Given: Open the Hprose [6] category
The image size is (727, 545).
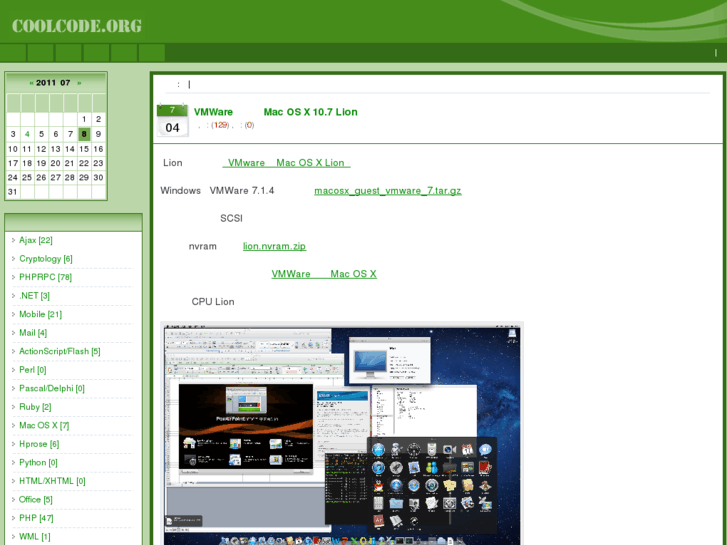Looking at the screenshot, I should pyautogui.click(x=39, y=444).
